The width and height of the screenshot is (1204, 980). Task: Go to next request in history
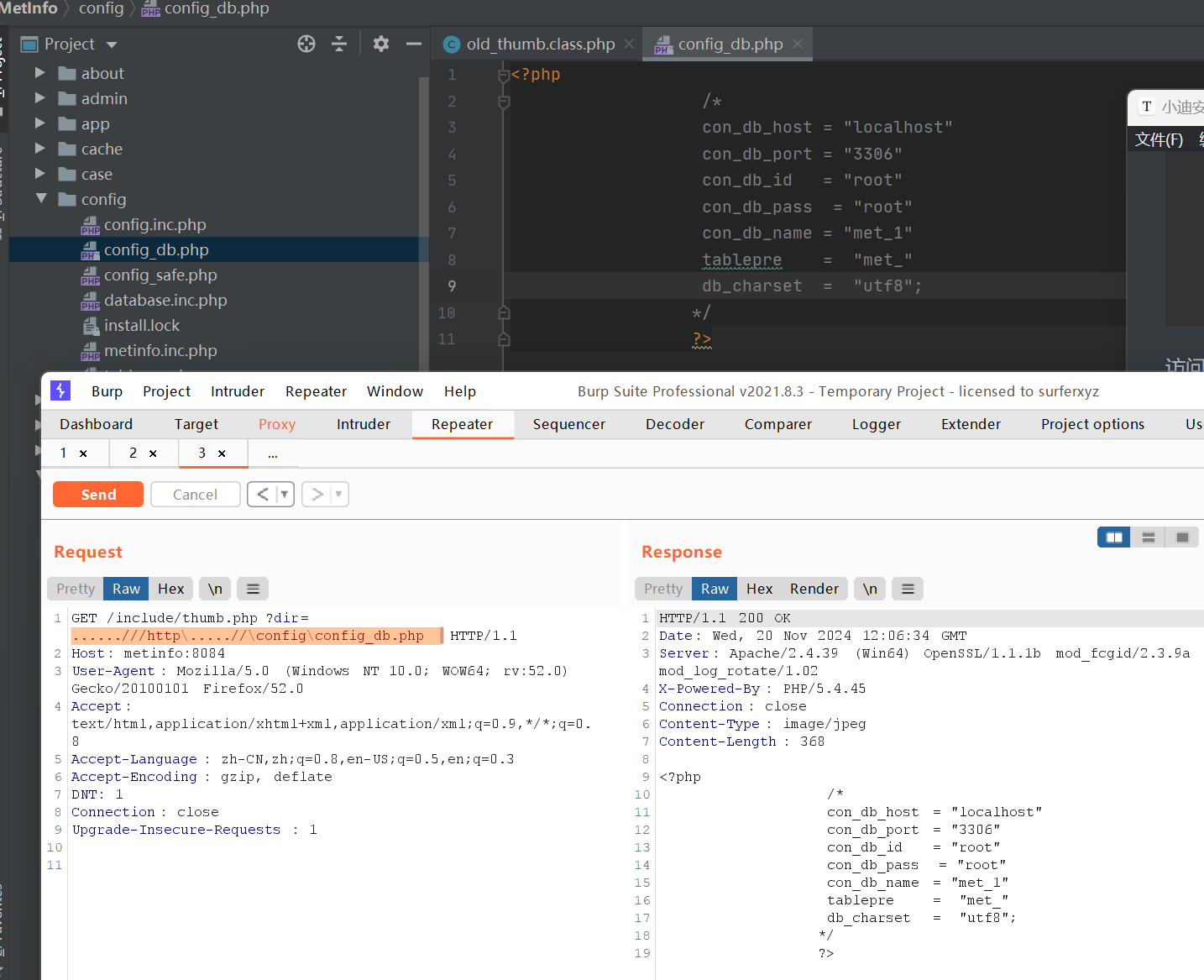pyautogui.click(x=317, y=495)
